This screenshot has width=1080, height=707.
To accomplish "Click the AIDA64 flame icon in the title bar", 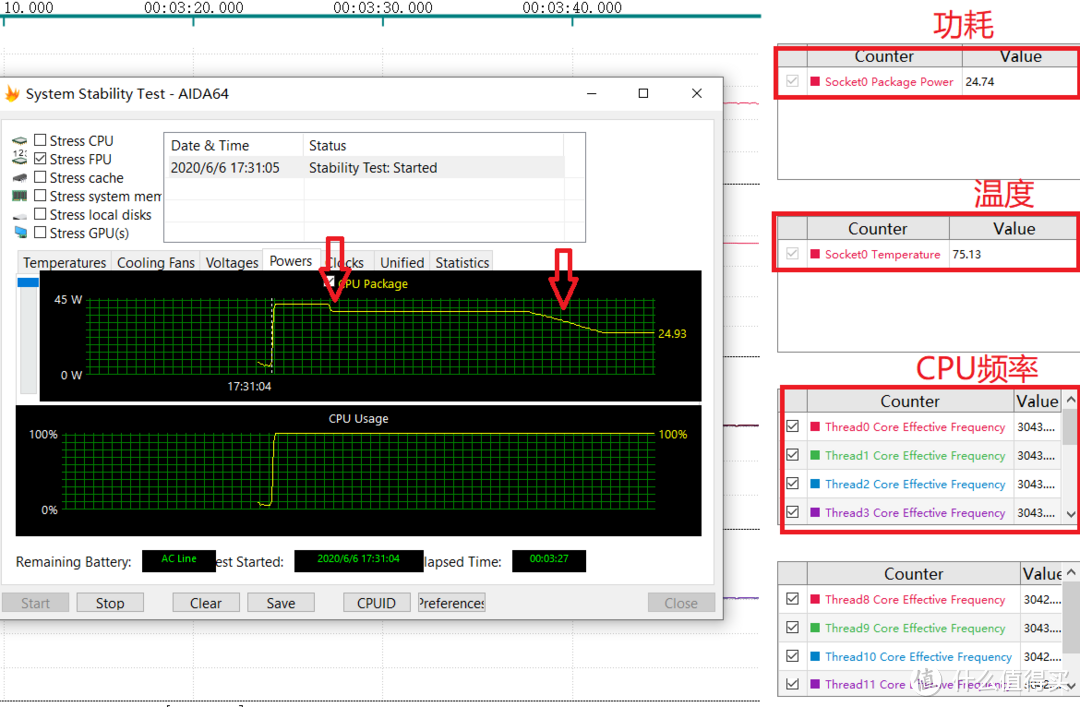I will [12, 94].
